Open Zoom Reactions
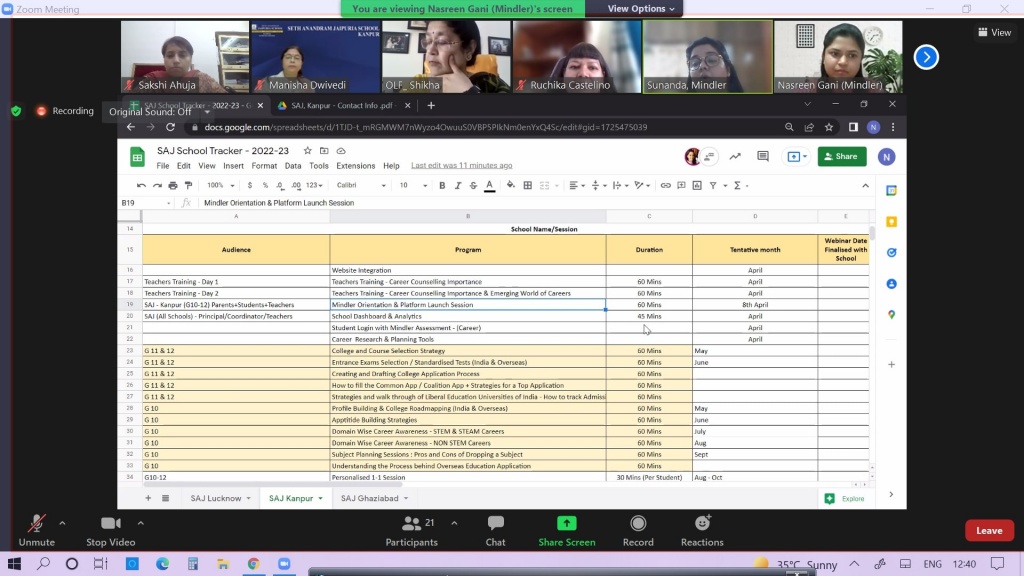Screen dimensions: 1024x576 click(702, 530)
